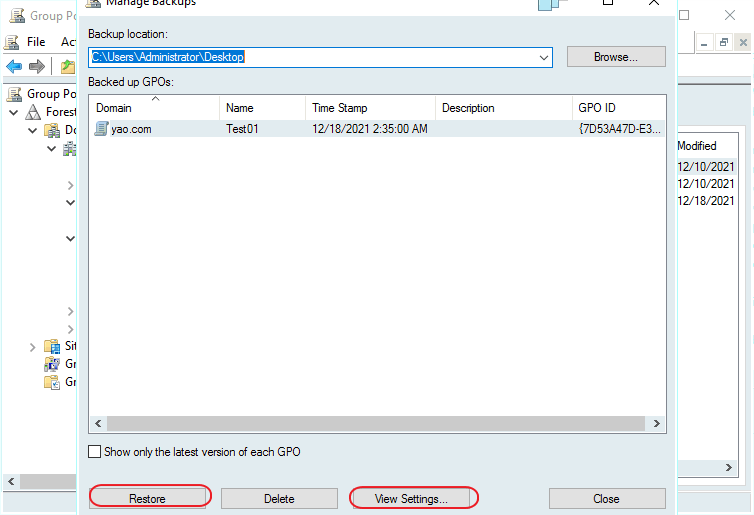This screenshot has width=754, height=515.
Task: Click the up-folder toolbar icon
Action: pyautogui.click(x=66, y=66)
